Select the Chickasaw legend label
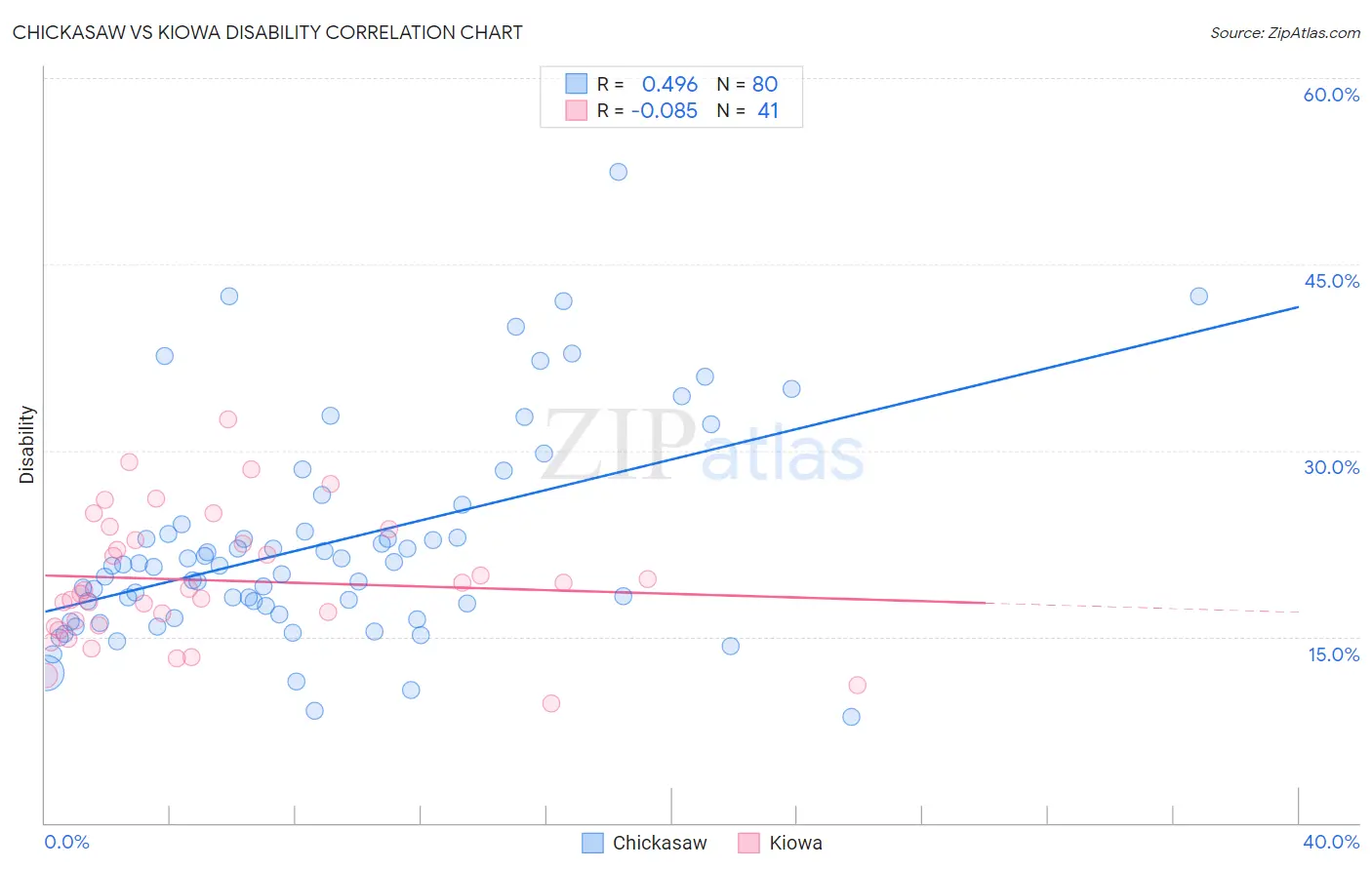This screenshot has height=870, width=1372. [x=660, y=843]
